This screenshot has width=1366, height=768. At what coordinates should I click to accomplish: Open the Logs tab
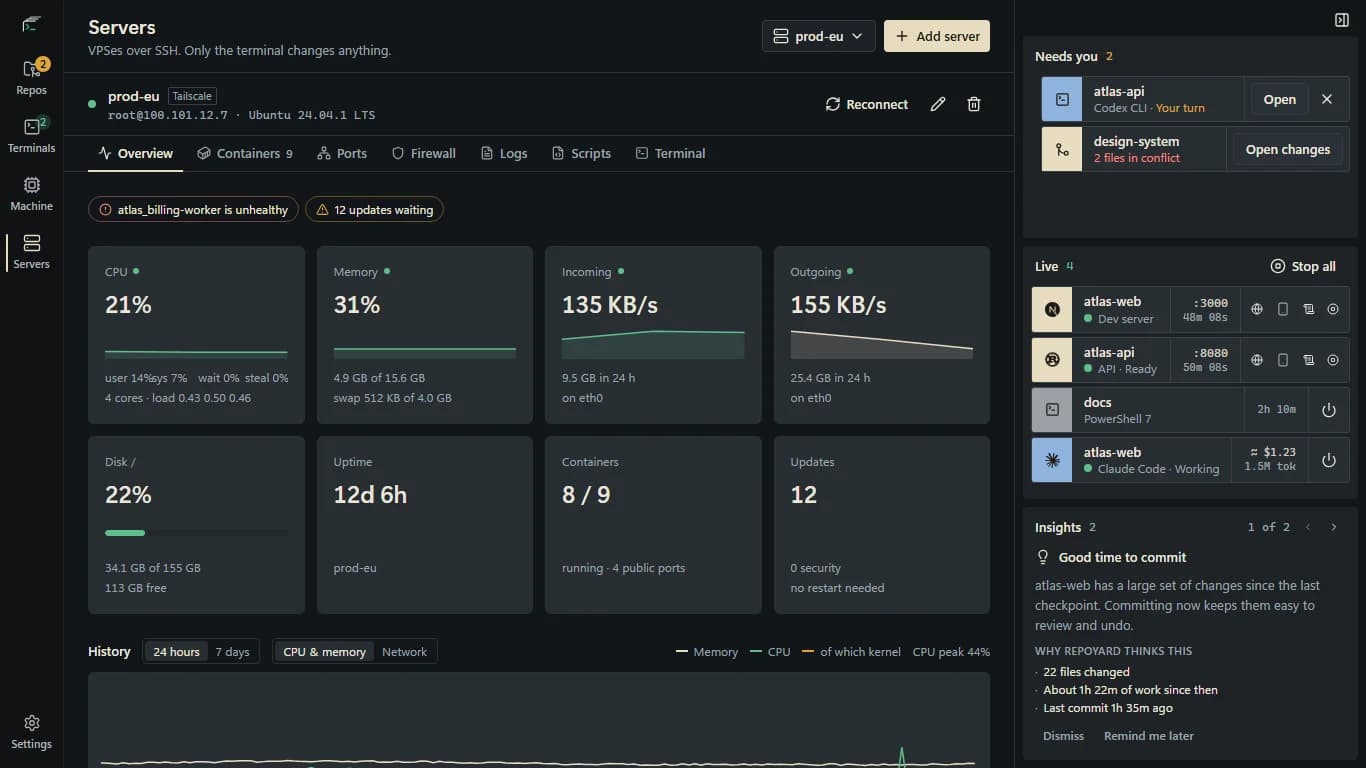(504, 154)
